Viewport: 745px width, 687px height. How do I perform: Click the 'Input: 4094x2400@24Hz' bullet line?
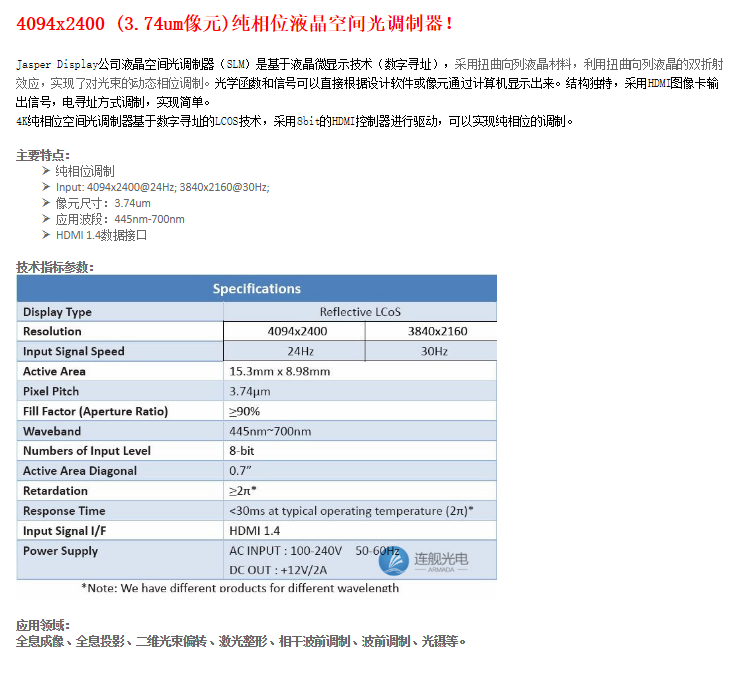162,187
